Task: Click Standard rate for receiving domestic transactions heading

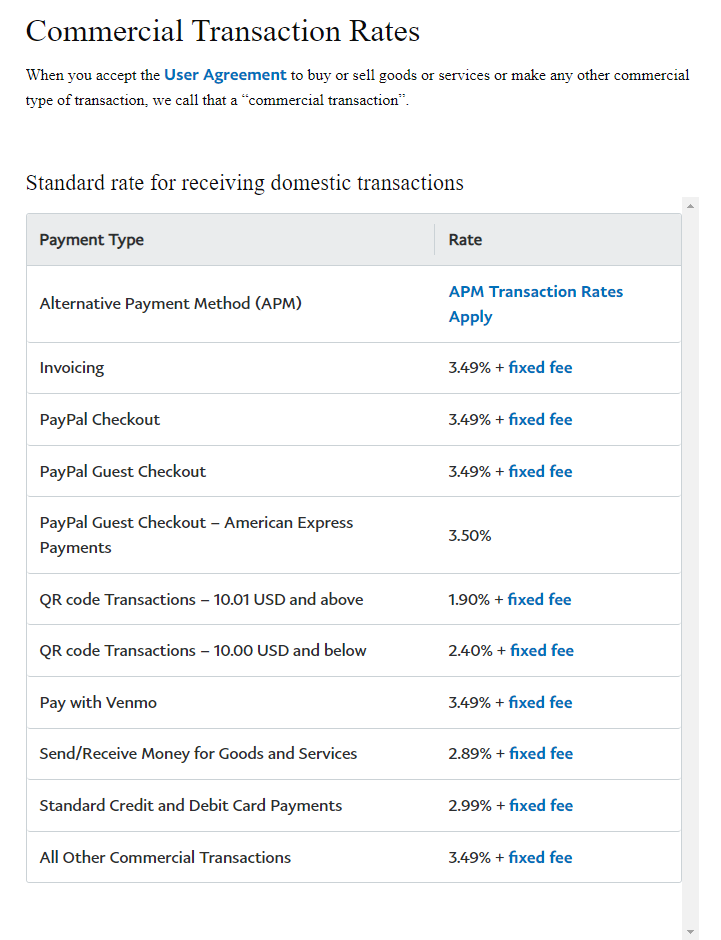Action: point(245,183)
